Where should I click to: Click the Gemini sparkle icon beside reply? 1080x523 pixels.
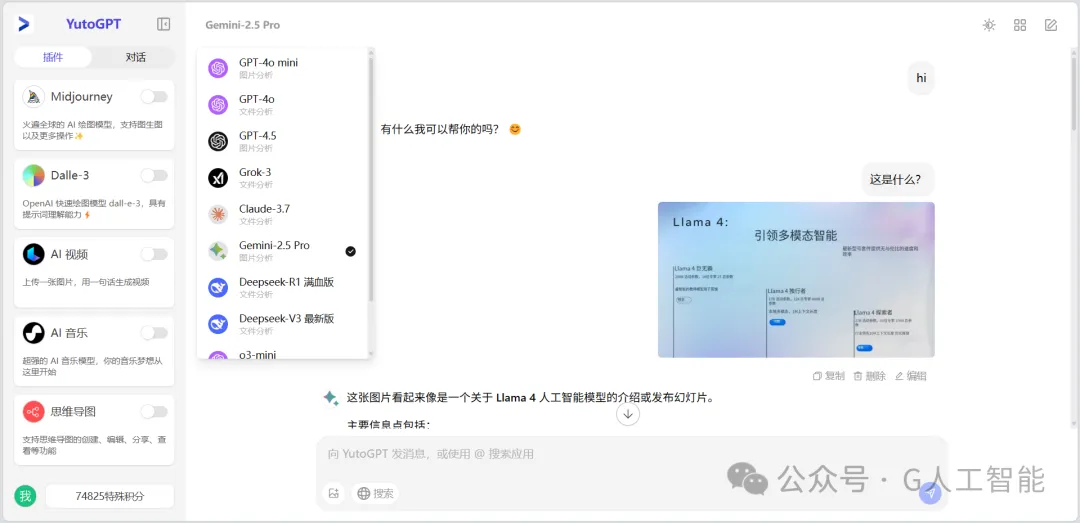(x=331, y=398)
